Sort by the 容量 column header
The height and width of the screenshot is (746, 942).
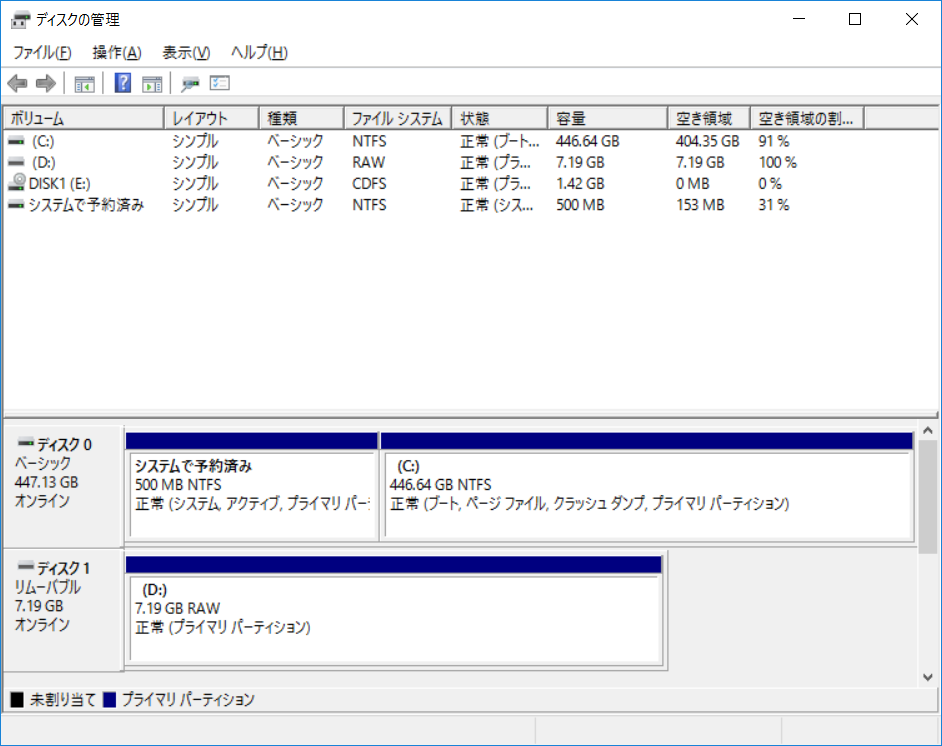coord(608,118)
